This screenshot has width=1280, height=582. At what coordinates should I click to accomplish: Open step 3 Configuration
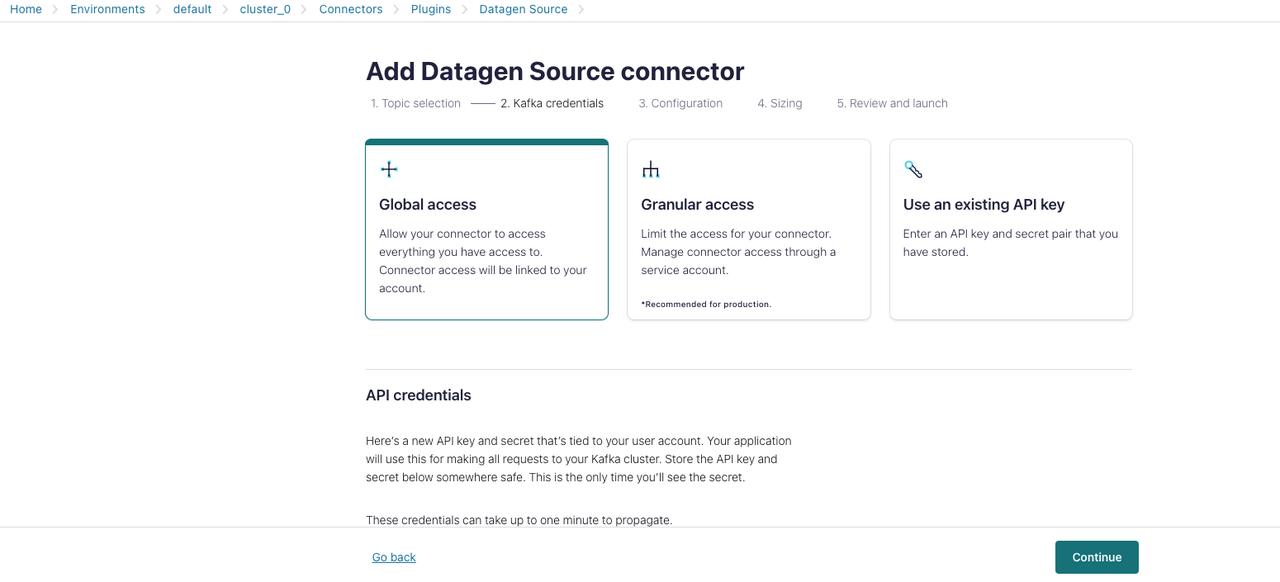pyautogui.click(x=680, y=103)
